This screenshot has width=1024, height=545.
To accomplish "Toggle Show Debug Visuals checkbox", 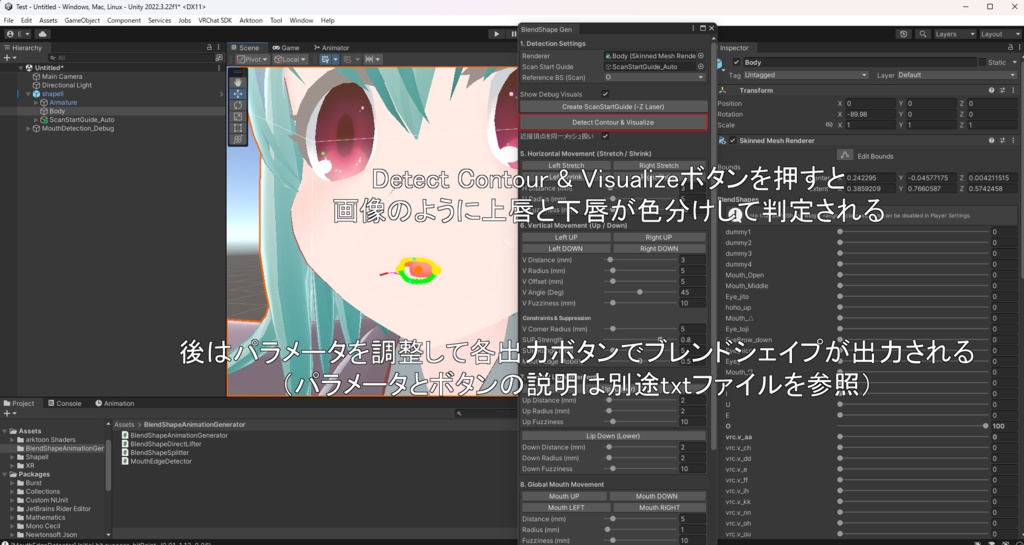I will (x=605, y=94).
